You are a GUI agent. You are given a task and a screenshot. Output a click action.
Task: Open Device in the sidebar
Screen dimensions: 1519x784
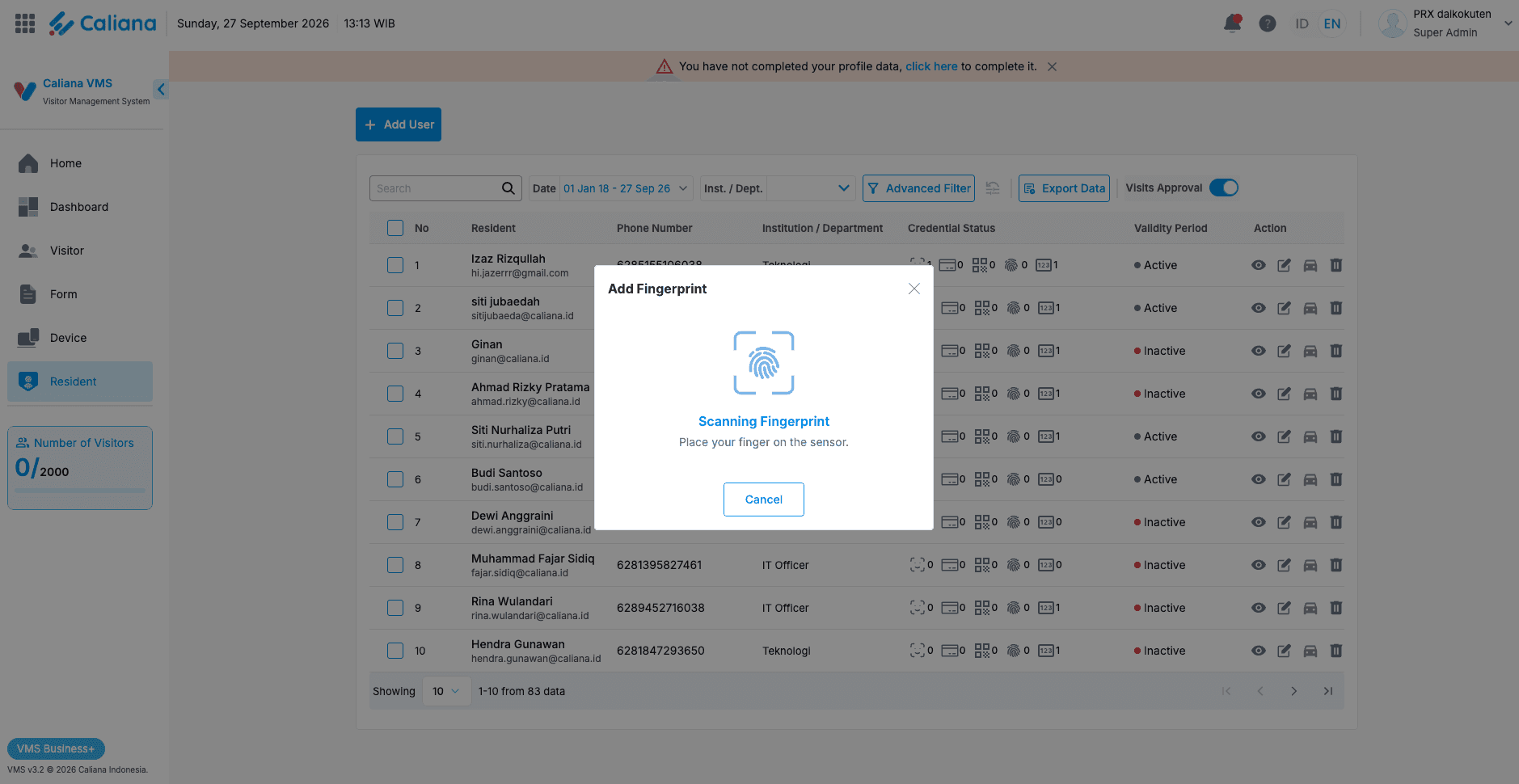80,338
